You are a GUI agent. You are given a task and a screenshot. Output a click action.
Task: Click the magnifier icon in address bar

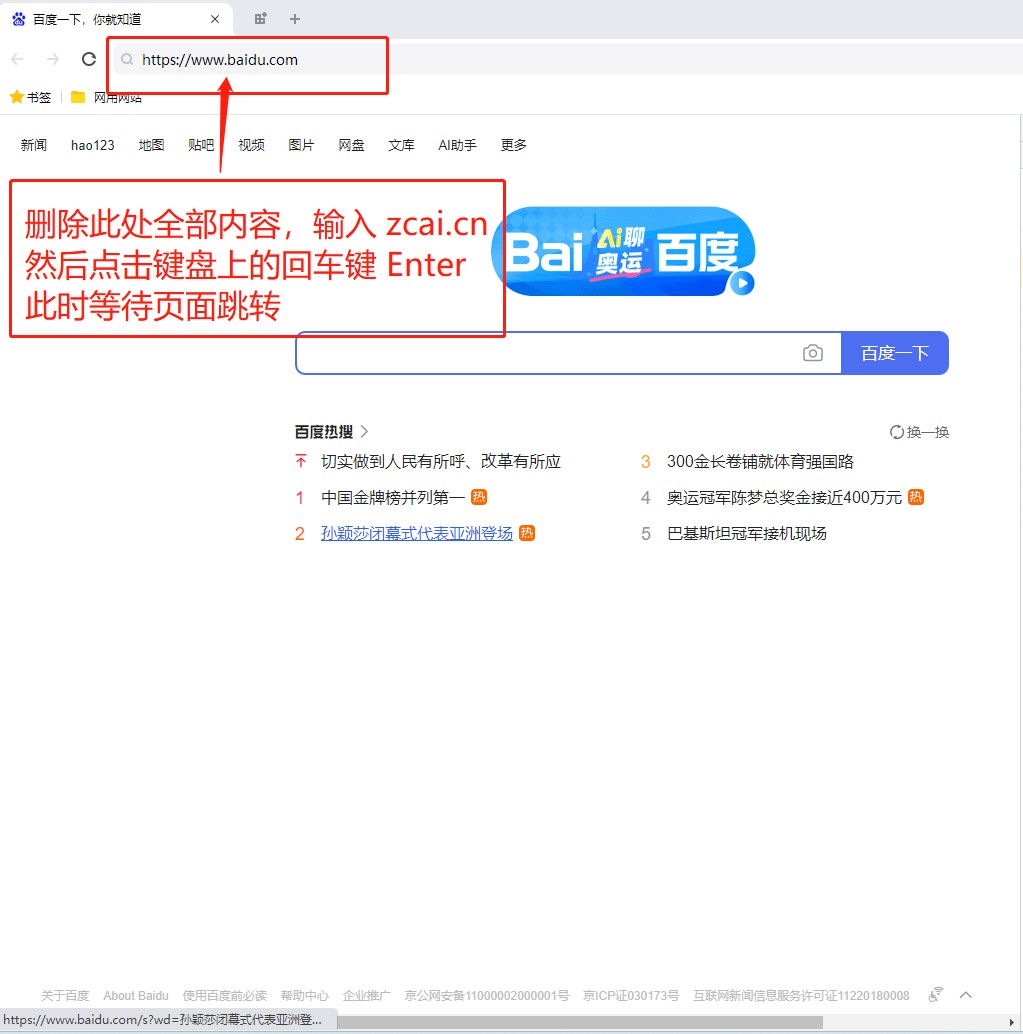127,60
